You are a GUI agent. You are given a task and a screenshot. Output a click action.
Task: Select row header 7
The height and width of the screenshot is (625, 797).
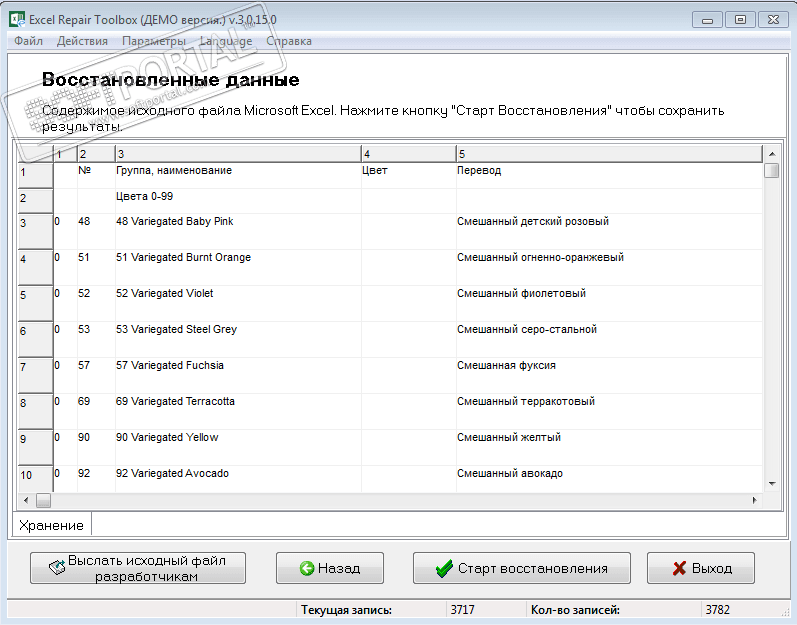[35, 376]
